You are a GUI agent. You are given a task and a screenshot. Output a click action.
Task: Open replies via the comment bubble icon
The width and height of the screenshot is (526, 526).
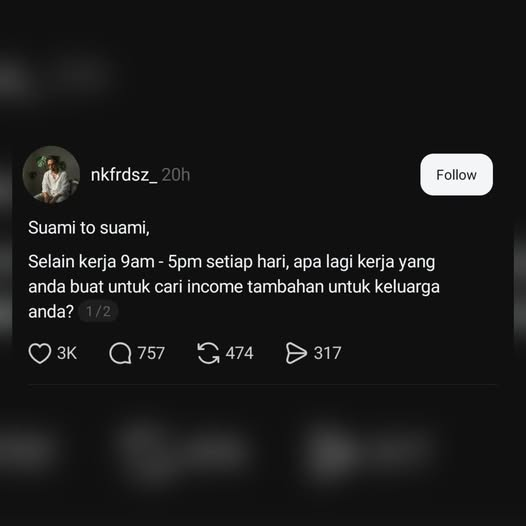coord(120,353)
